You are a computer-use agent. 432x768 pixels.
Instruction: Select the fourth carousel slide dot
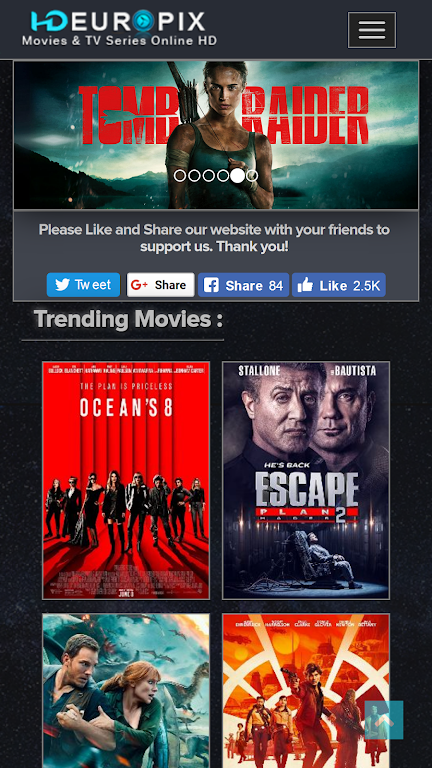[223, 176]
